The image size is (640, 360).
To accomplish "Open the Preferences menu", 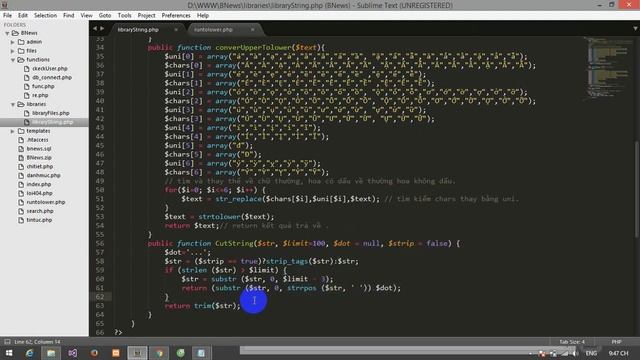I will [176, 16].
